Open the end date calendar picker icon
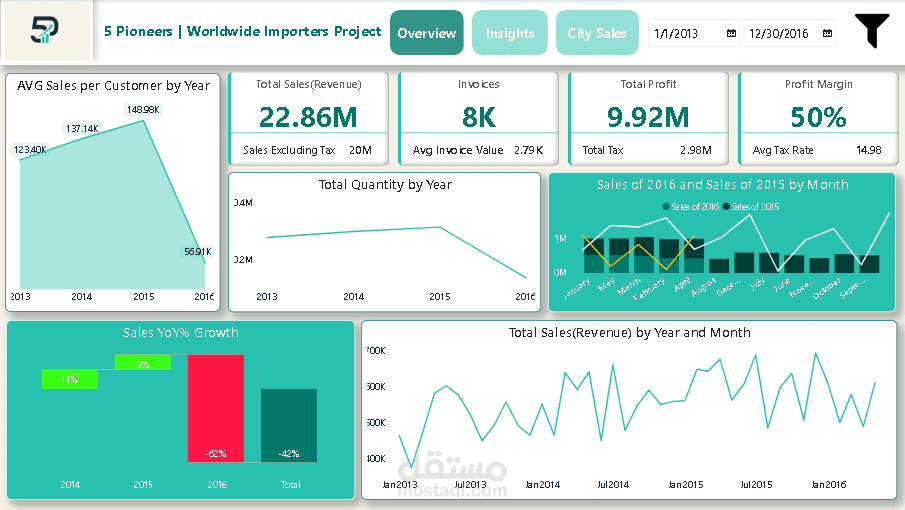This screenshot has width=905, height=510. click(827, 33)
